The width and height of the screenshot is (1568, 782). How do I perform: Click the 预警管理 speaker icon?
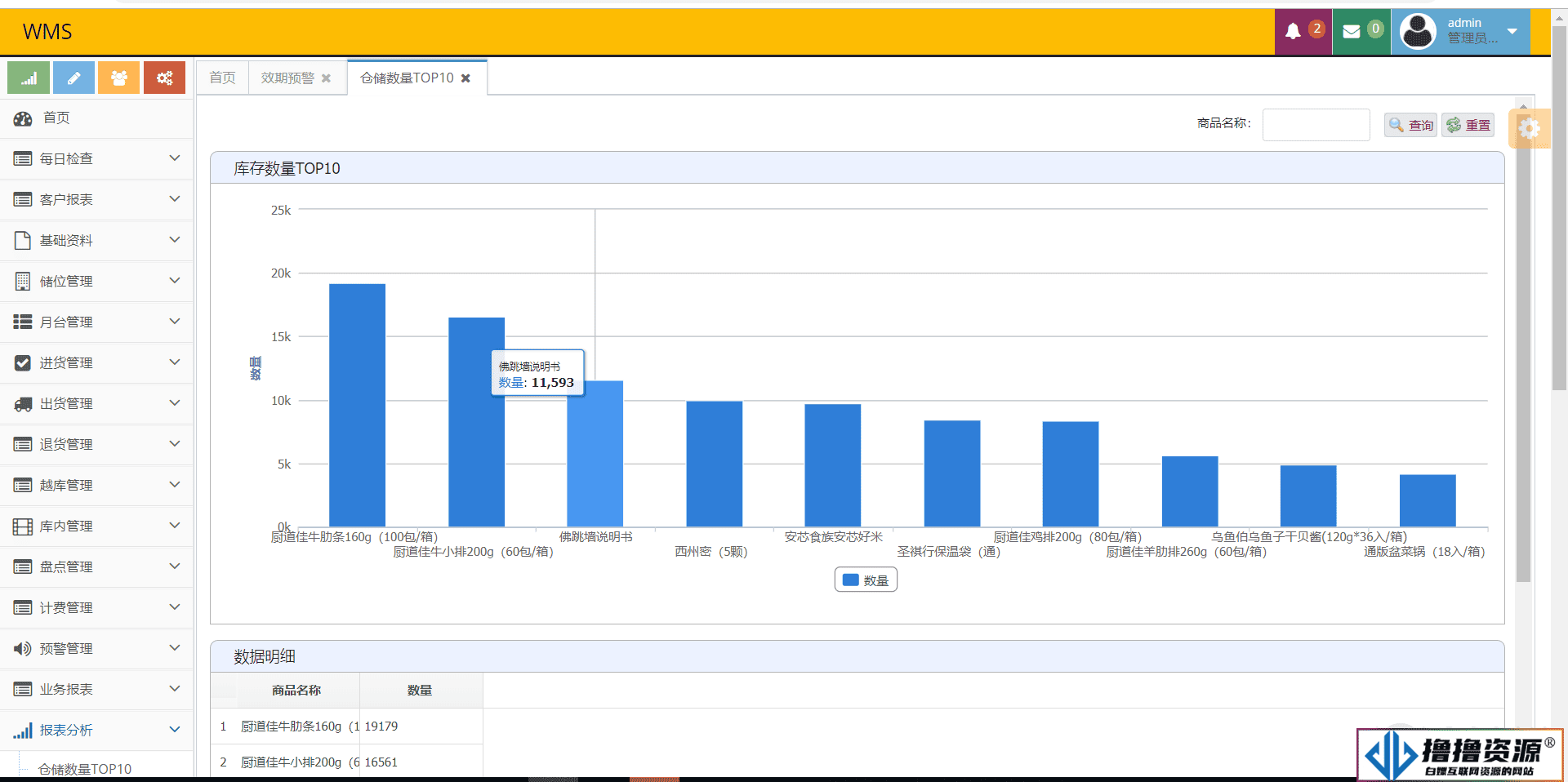[x=23, y=649]
